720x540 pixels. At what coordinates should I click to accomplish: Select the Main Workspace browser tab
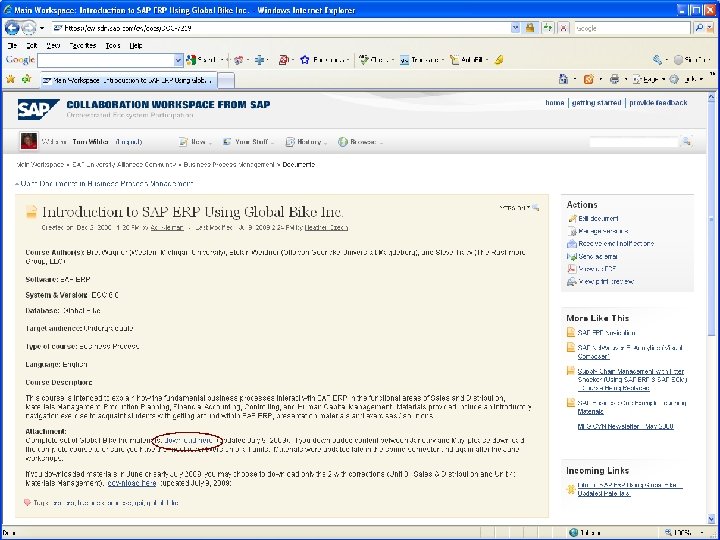128,80
